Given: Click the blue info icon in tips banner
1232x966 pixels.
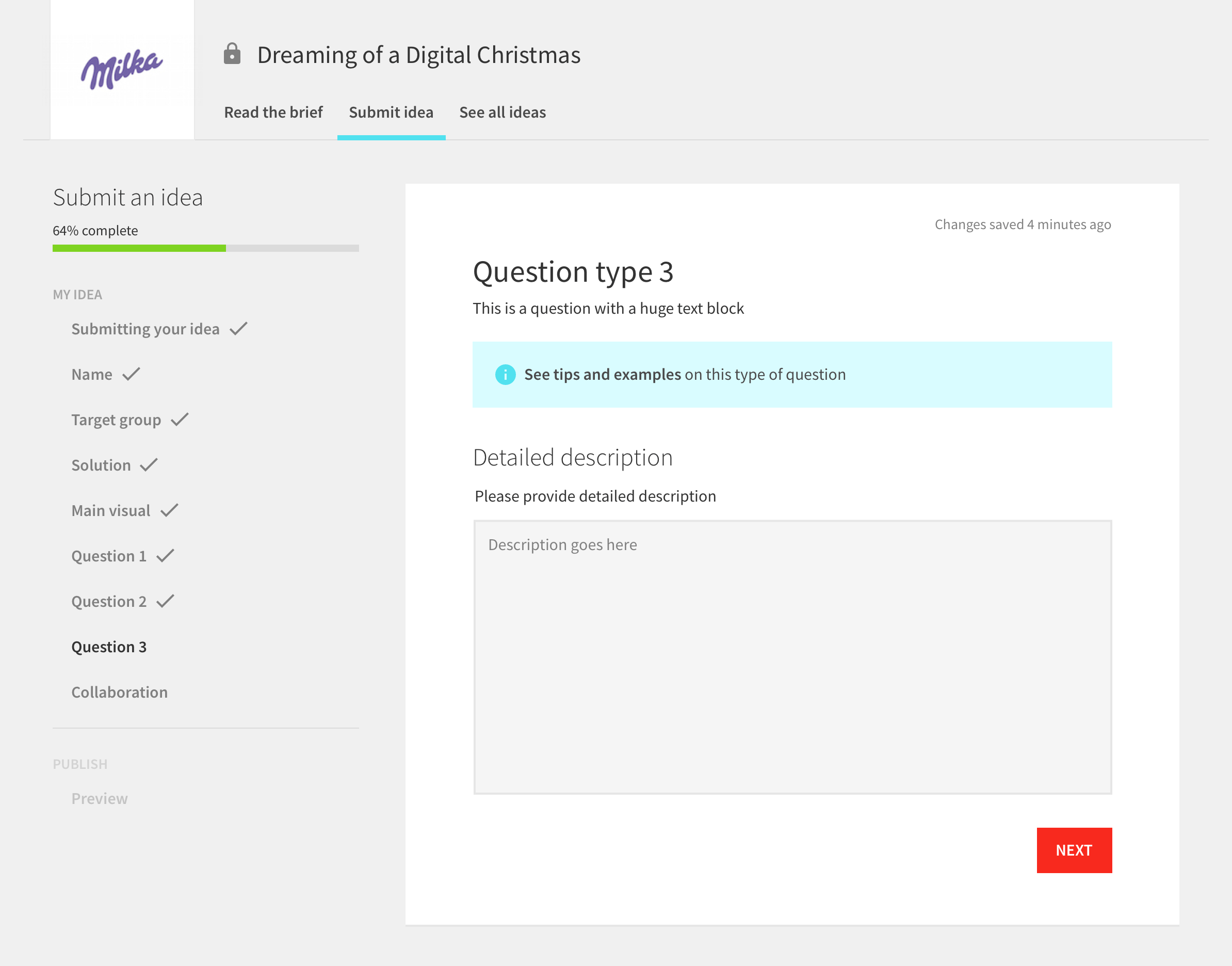Looking at the screenshot, I should [x=505, y=375].
